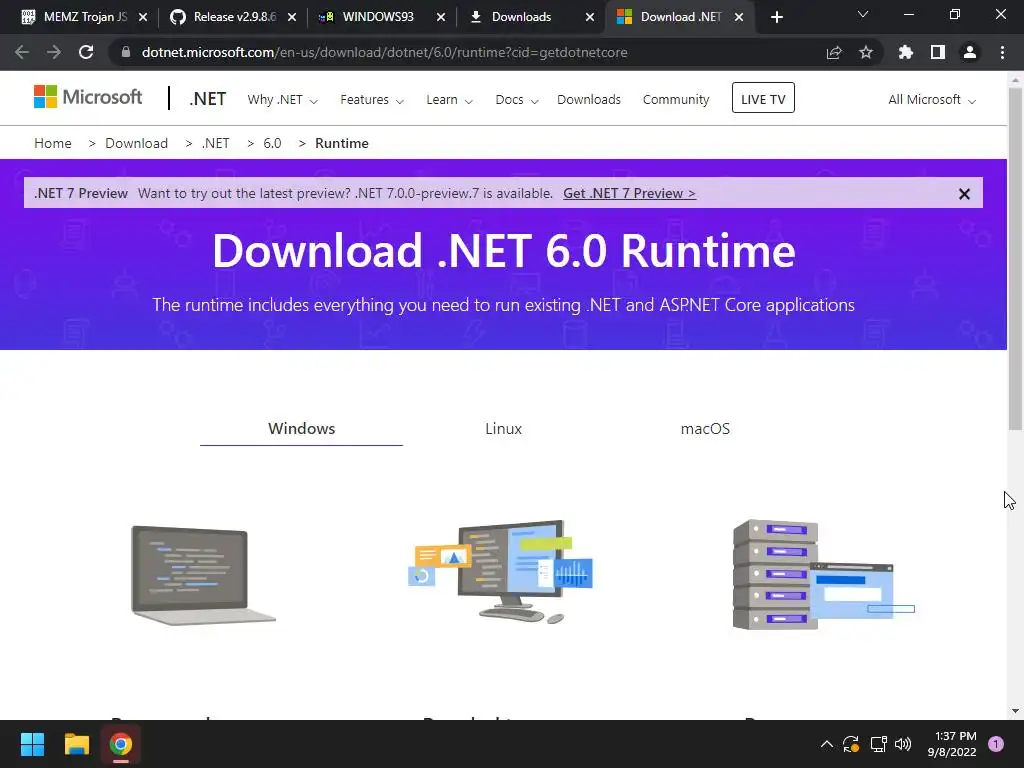Show hidden system tray icons
The height and width of the screenshot is (768, 1024).
pyautogui.click(x=827, y=744)
